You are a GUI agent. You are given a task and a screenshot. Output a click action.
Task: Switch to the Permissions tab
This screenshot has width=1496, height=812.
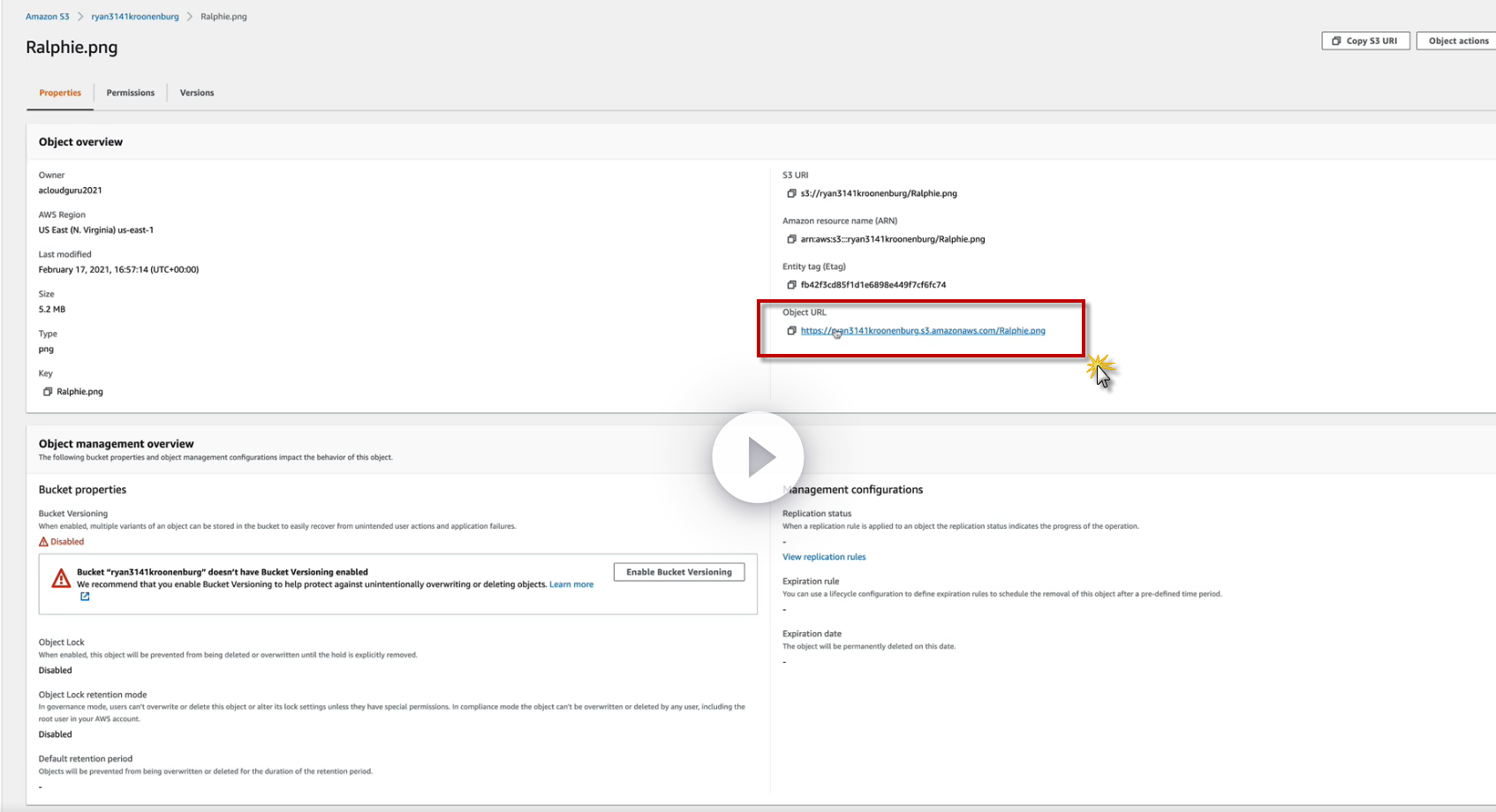[x=131, y=93]
